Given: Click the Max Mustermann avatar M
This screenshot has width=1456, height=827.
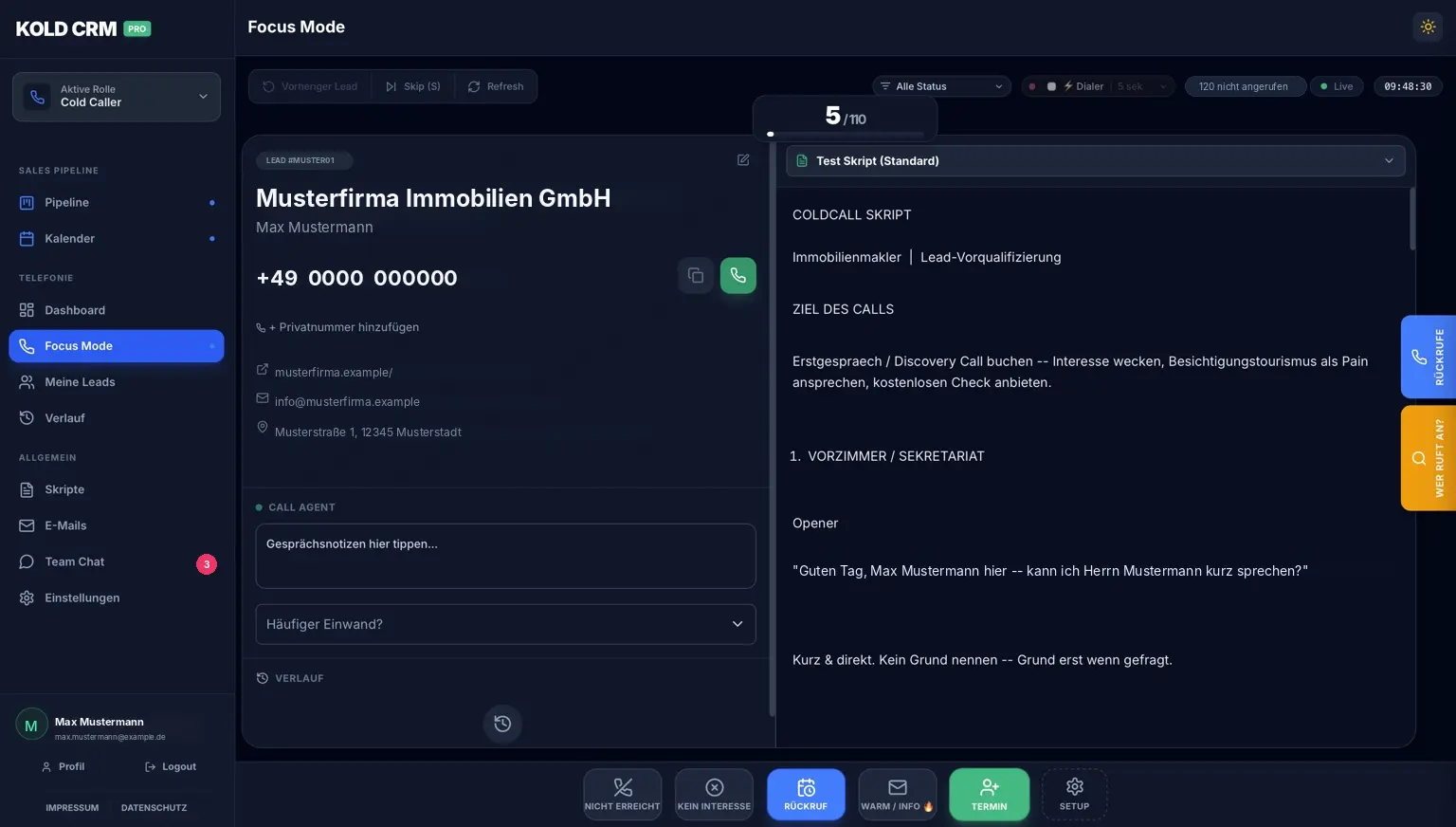Looking at the screenshot, I should [31, 726].
